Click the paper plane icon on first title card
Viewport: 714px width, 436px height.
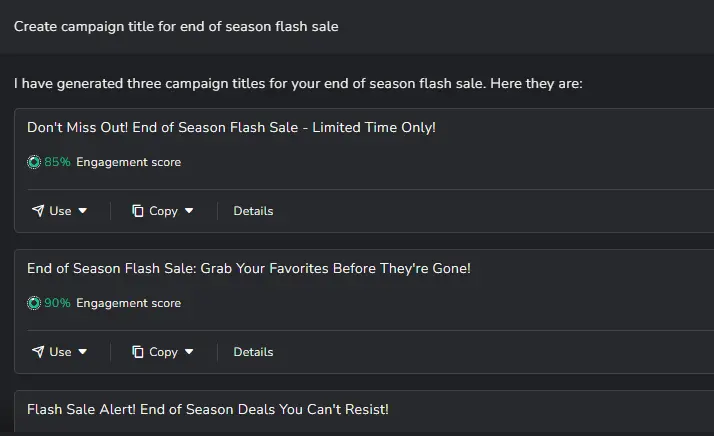(38, 210)
